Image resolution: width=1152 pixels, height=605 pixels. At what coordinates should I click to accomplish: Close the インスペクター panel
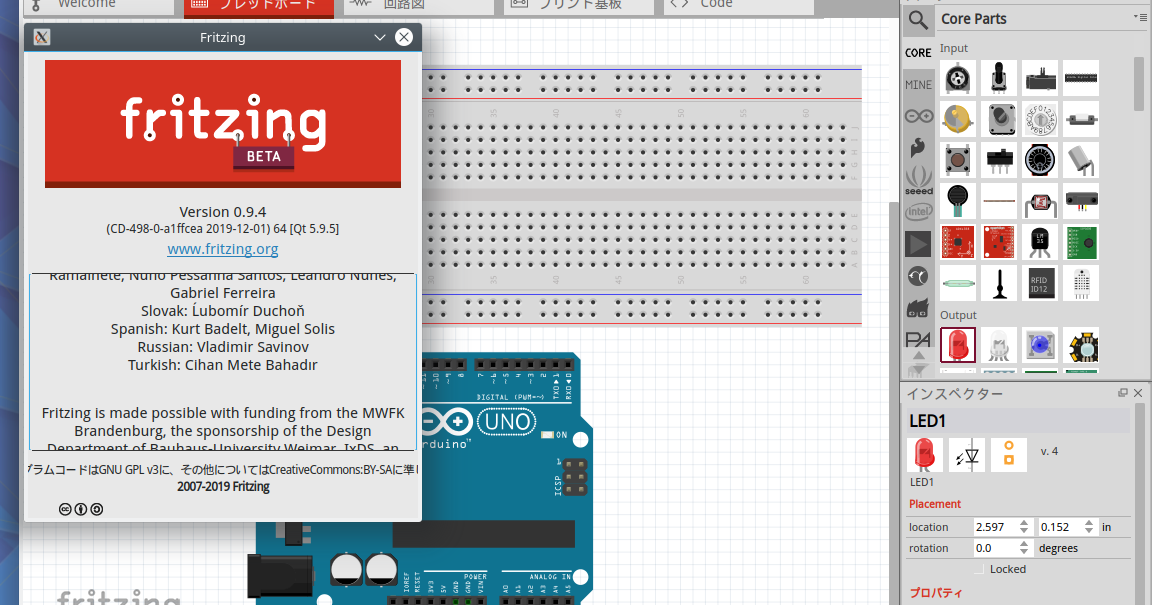[x=1138, y=393]
